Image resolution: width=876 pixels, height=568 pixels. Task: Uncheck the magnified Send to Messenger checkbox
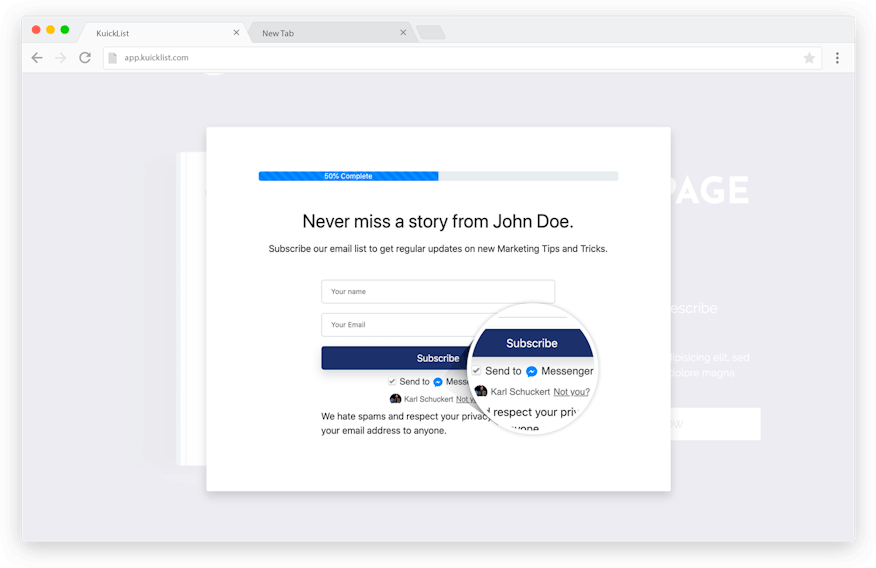pos(476,371)
